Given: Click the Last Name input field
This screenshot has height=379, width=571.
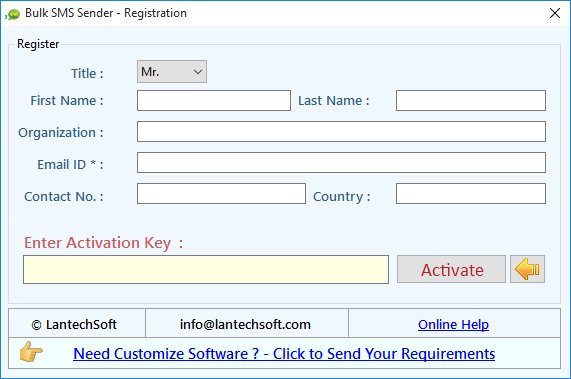Looking at the screenshot, I should click(x=471, y=100).
